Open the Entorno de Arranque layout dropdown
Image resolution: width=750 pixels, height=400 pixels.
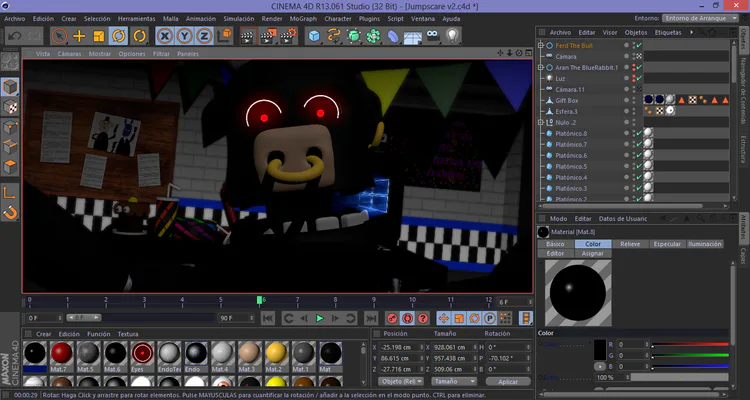[701, 18]
